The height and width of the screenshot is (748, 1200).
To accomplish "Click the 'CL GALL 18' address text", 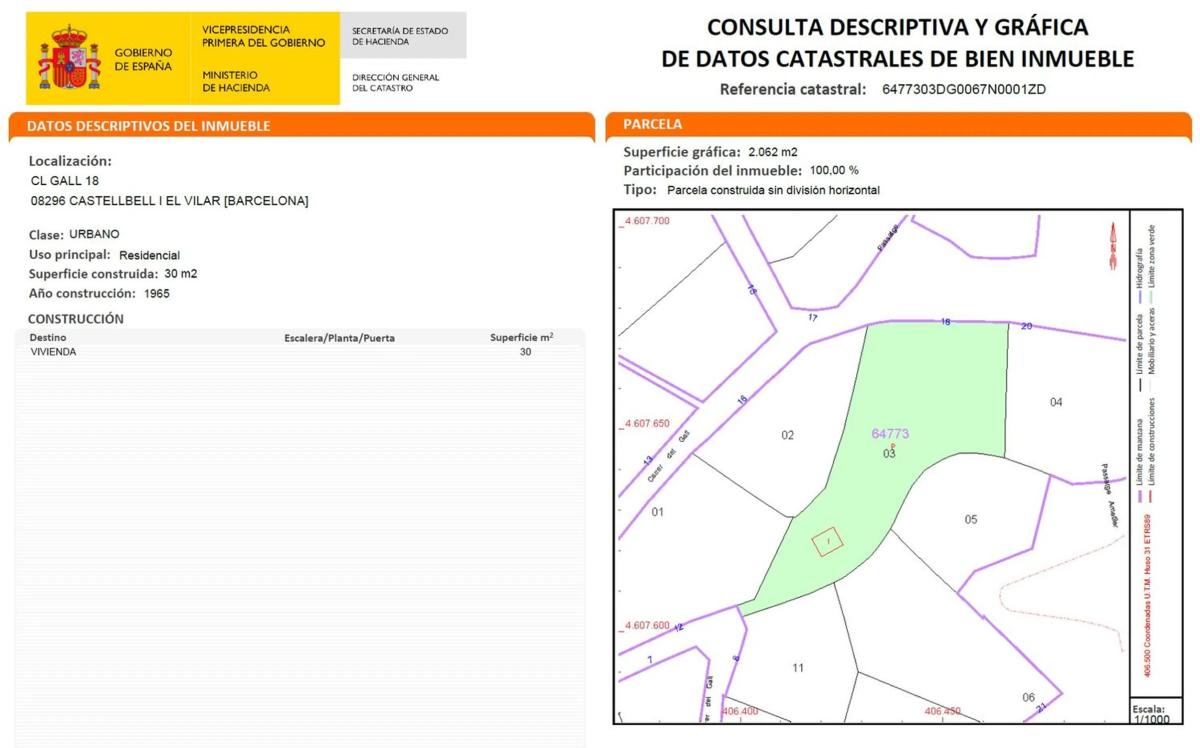I will (x=65, y=181).
